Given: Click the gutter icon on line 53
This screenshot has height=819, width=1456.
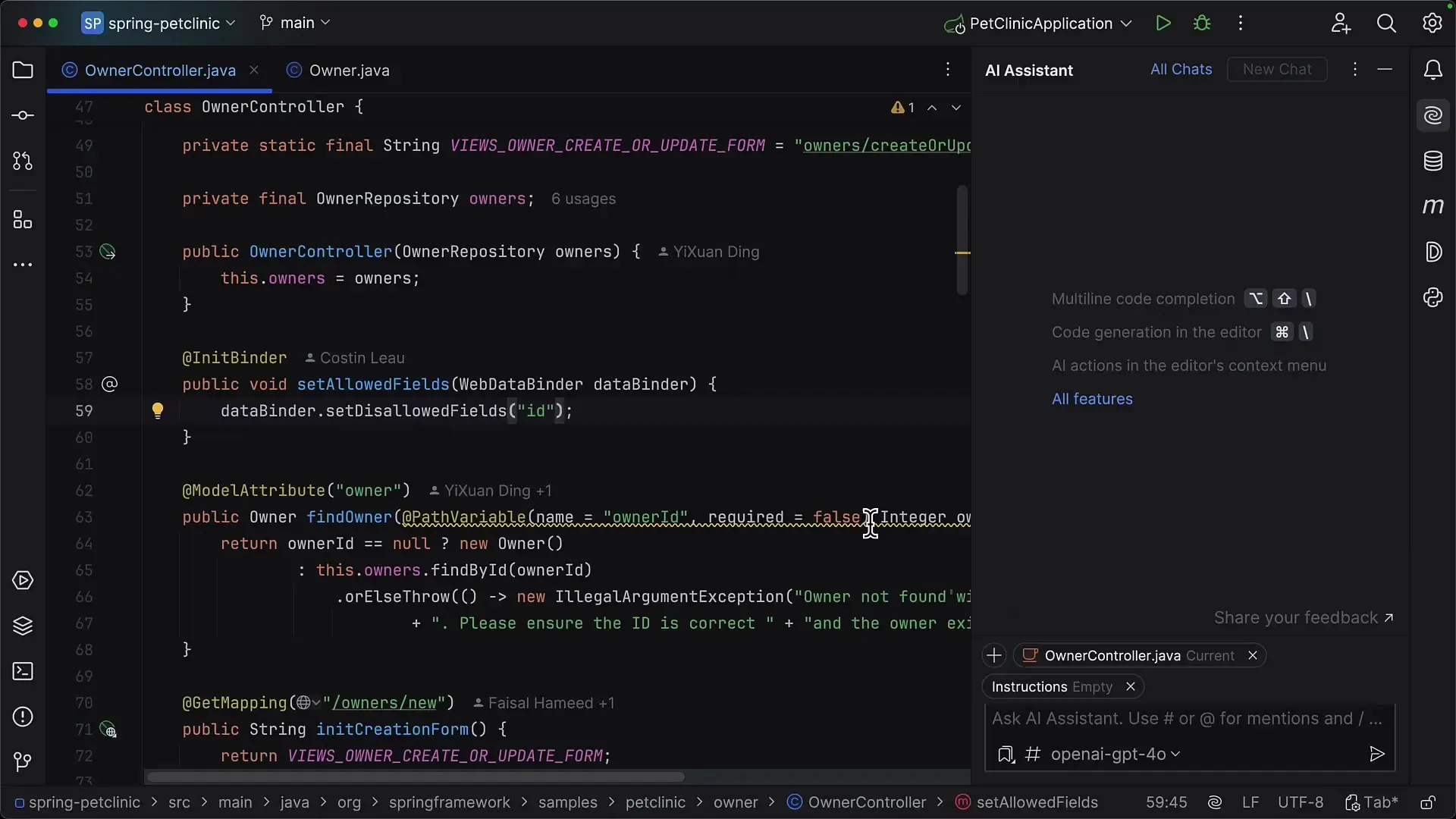Looking at the screenshot, I should point(108,252).
